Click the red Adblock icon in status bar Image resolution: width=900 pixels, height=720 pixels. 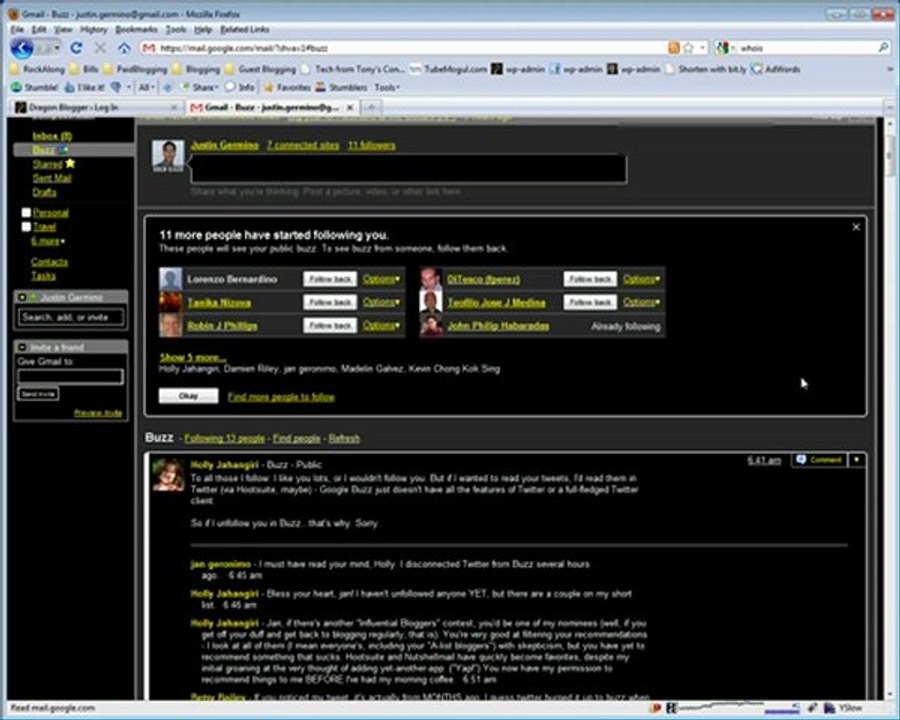[x=655, y=708]
